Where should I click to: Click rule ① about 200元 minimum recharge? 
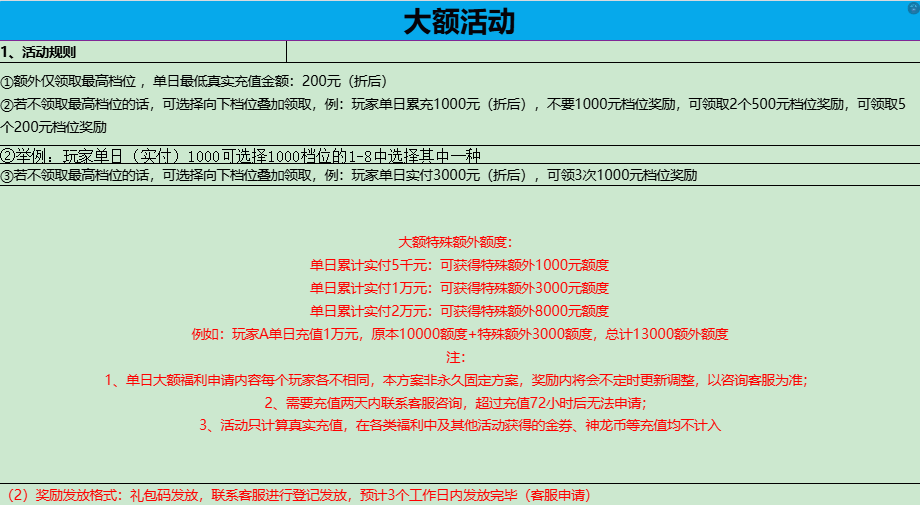(x=194, y=82)
